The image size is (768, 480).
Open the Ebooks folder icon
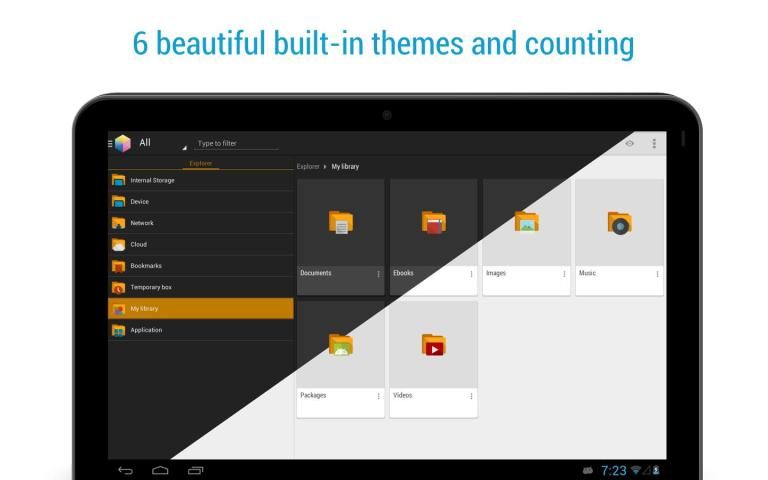(433, 222)
